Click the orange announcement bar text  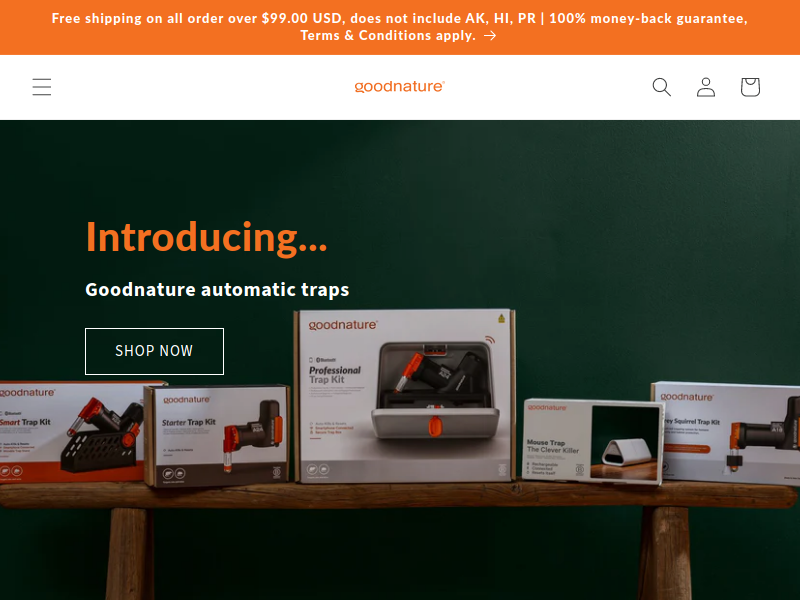click(x=399, y=27)
